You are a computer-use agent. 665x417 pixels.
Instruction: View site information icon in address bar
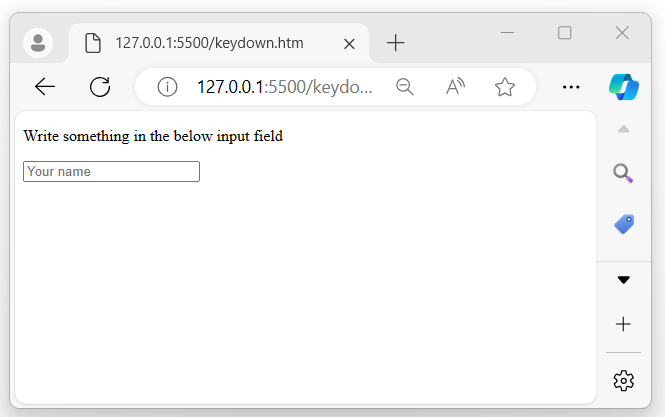point(167,87)
